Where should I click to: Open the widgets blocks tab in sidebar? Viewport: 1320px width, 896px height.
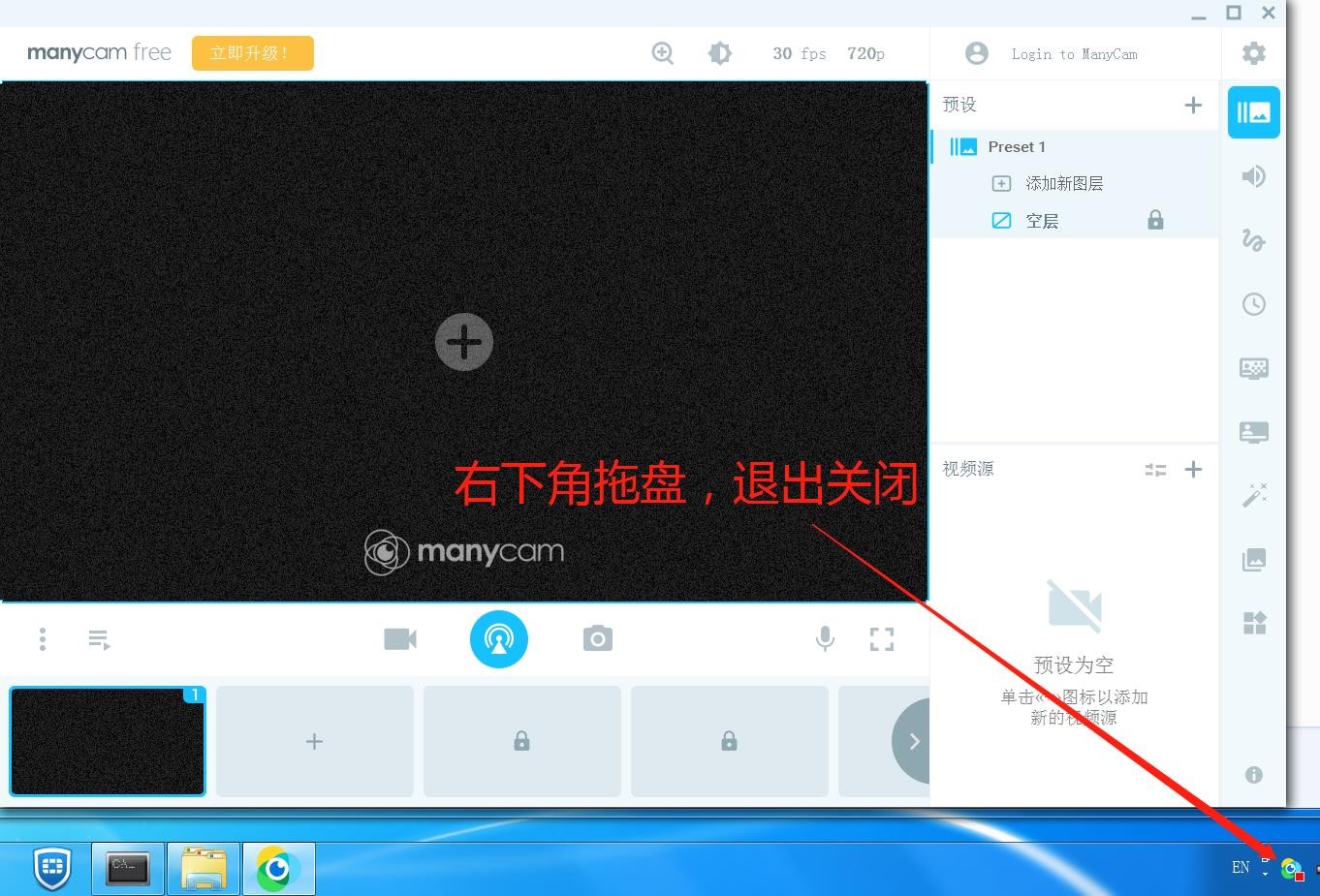click(1254, 623)
